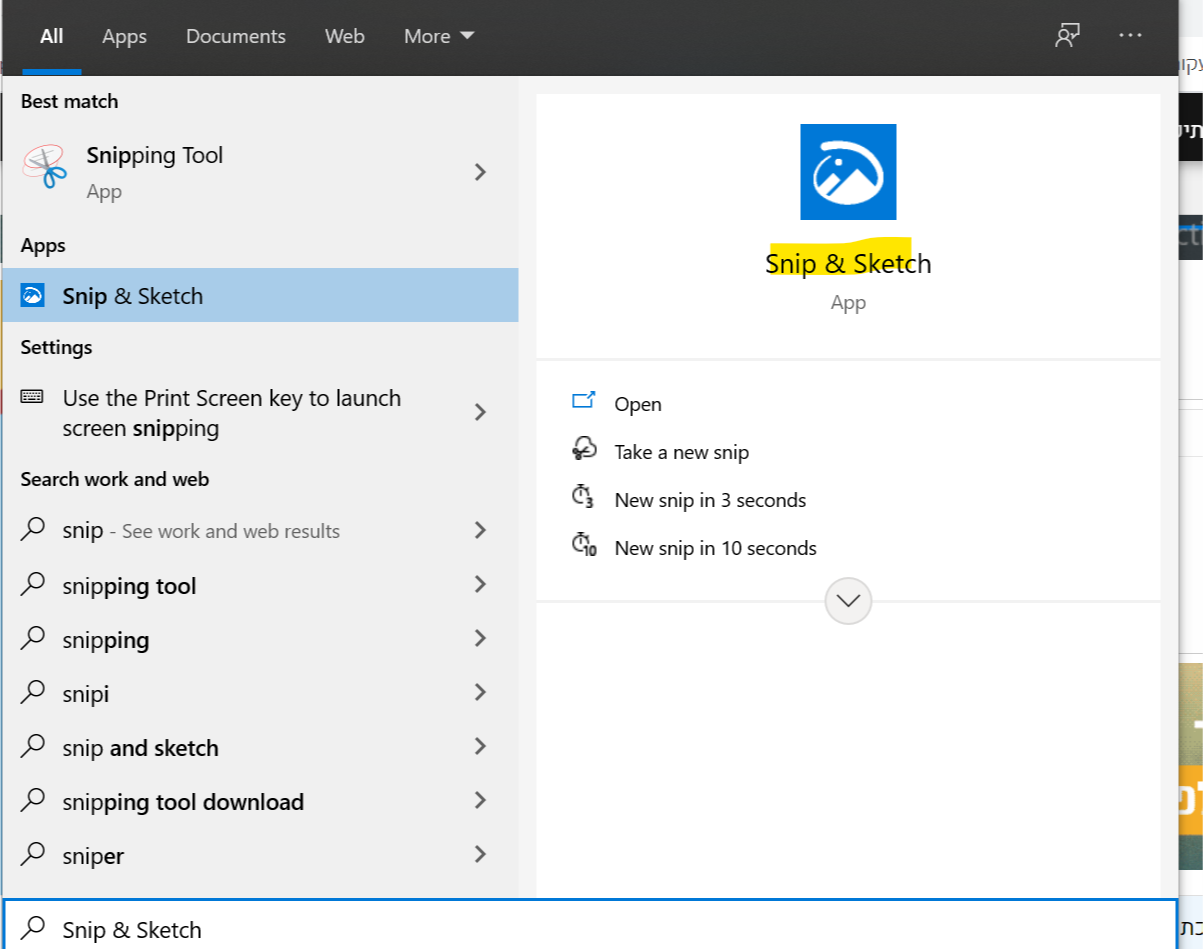Click the 3-second timer icon
The image size is (1203, 949).
point(583,499)
